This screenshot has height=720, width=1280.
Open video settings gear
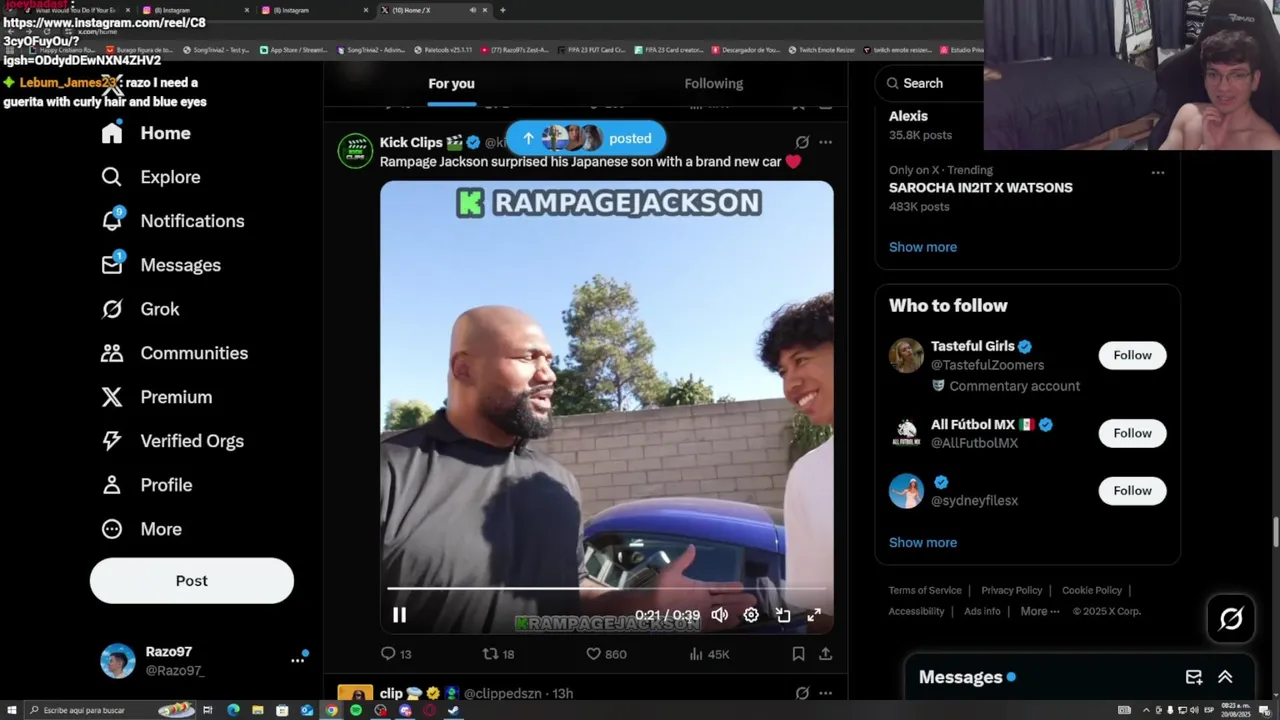751,615
